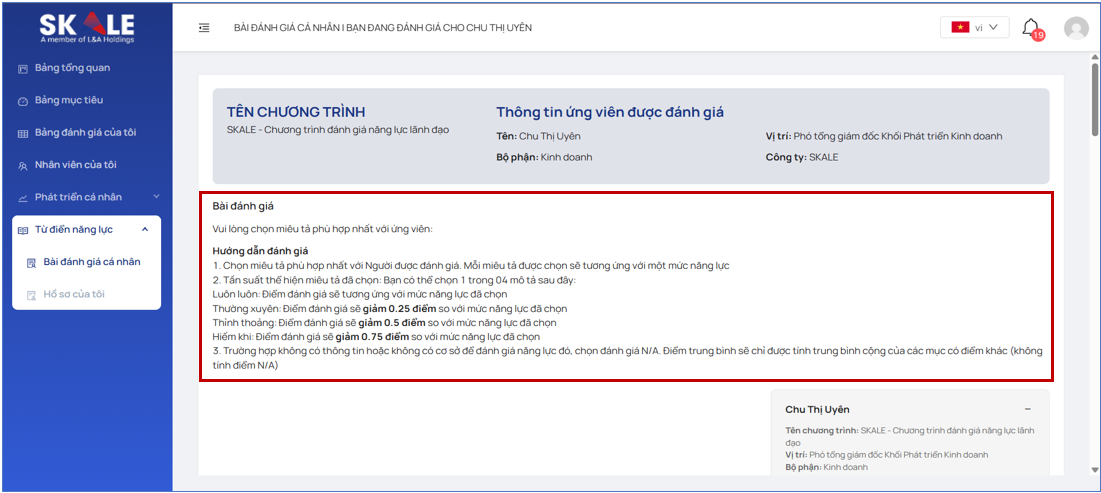Click the hamburger menu collapse icon
This screenshot has width=1101, height=493.
[204, 28]
